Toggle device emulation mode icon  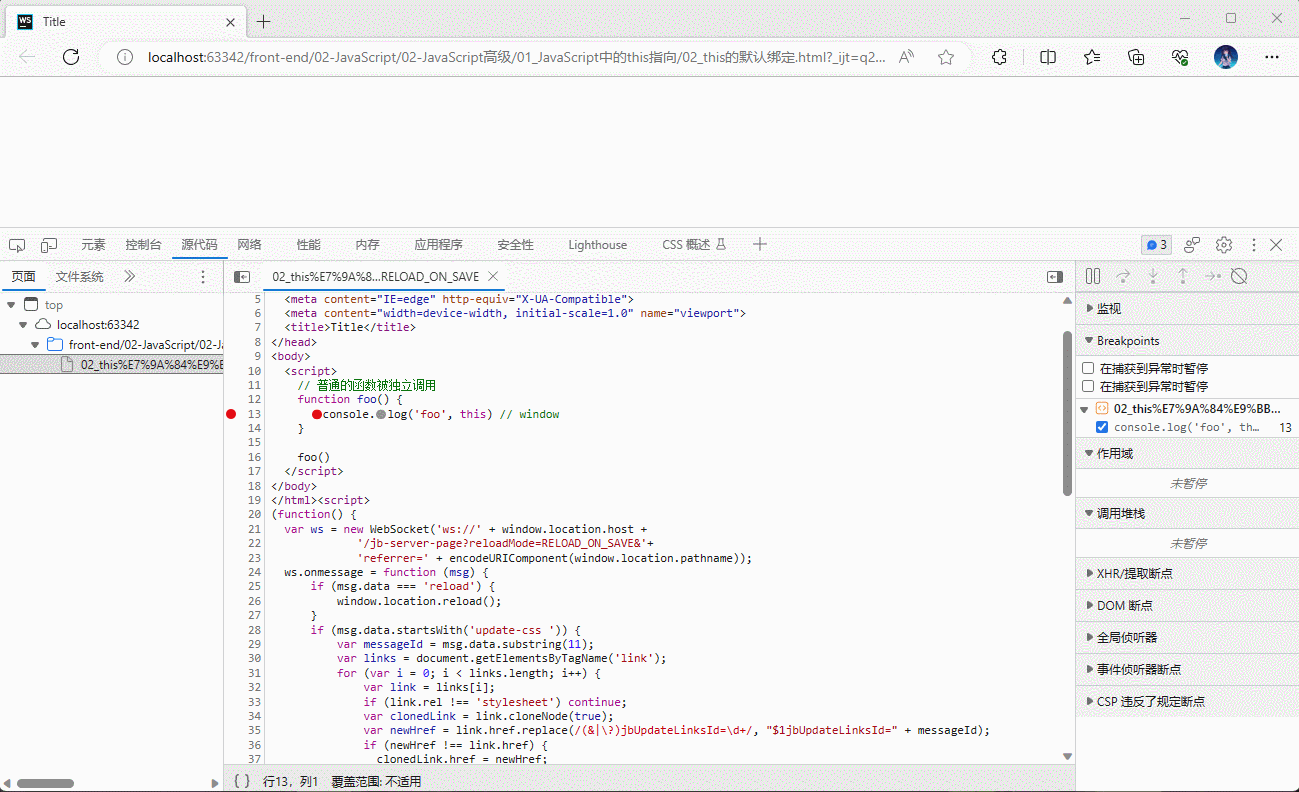click(x=49, y=245)
